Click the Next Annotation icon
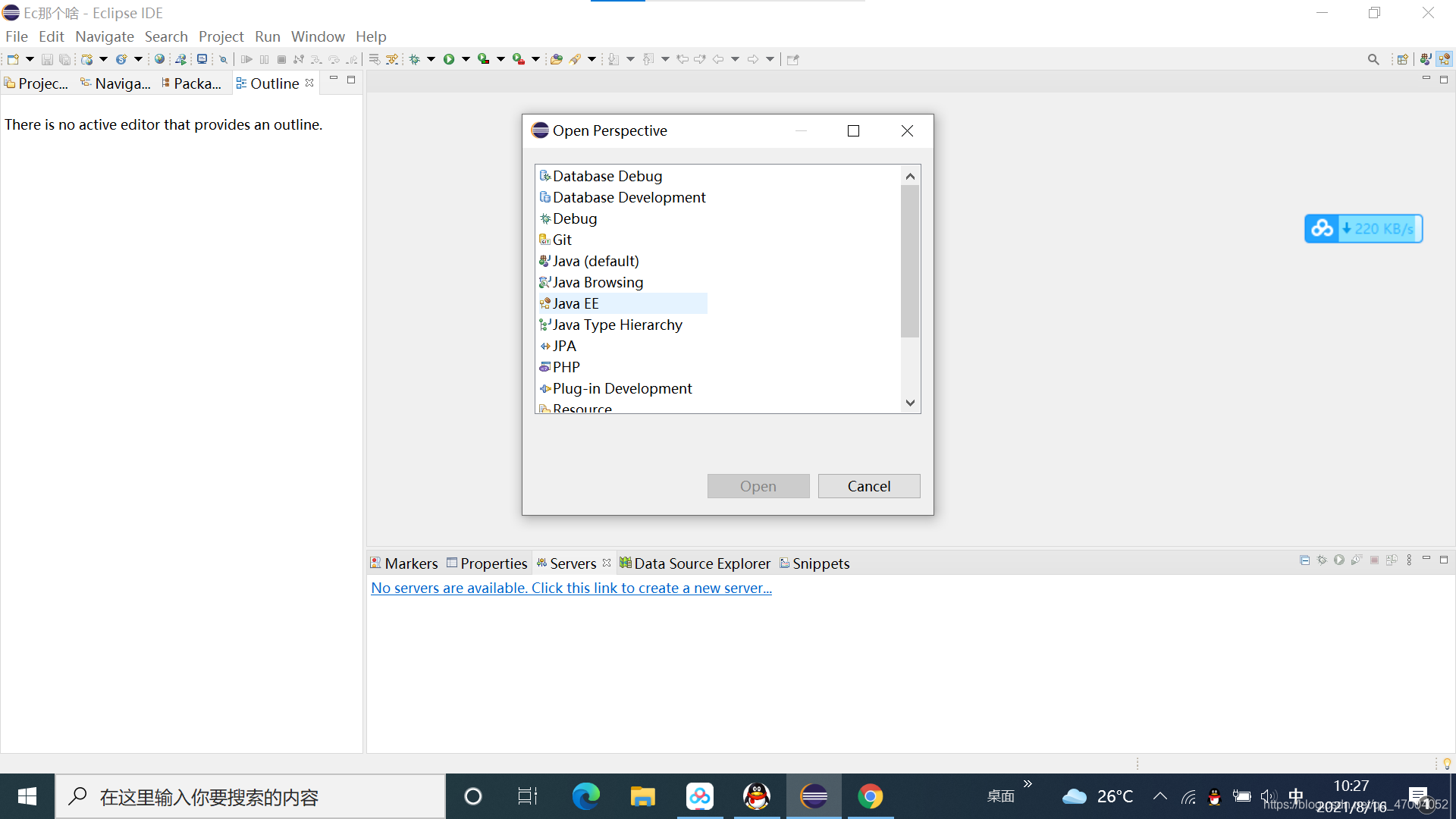This screenshot has height=819, width=1456. [613, 59]
